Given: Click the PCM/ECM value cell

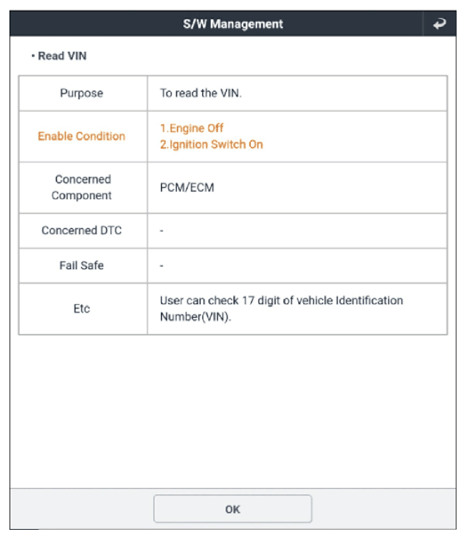Looking at the screenshot, I should pos(297,188).
